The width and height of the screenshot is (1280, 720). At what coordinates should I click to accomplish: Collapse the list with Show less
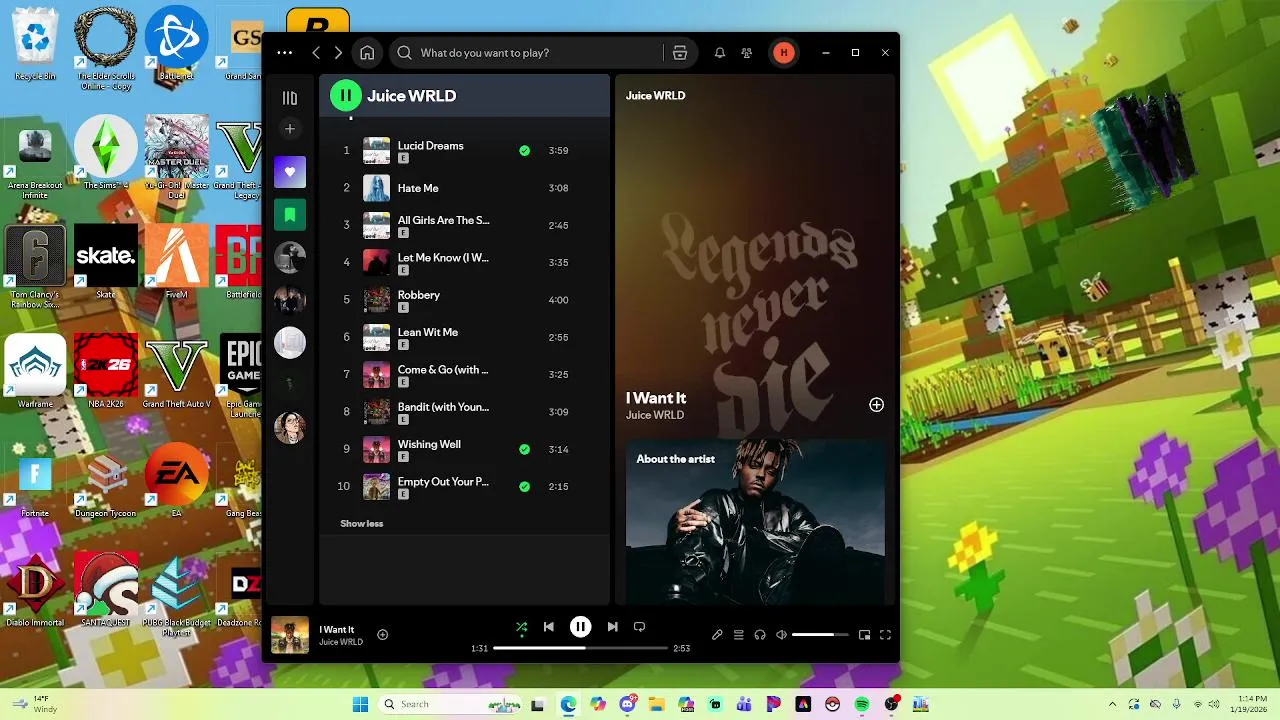pos(361,524)
